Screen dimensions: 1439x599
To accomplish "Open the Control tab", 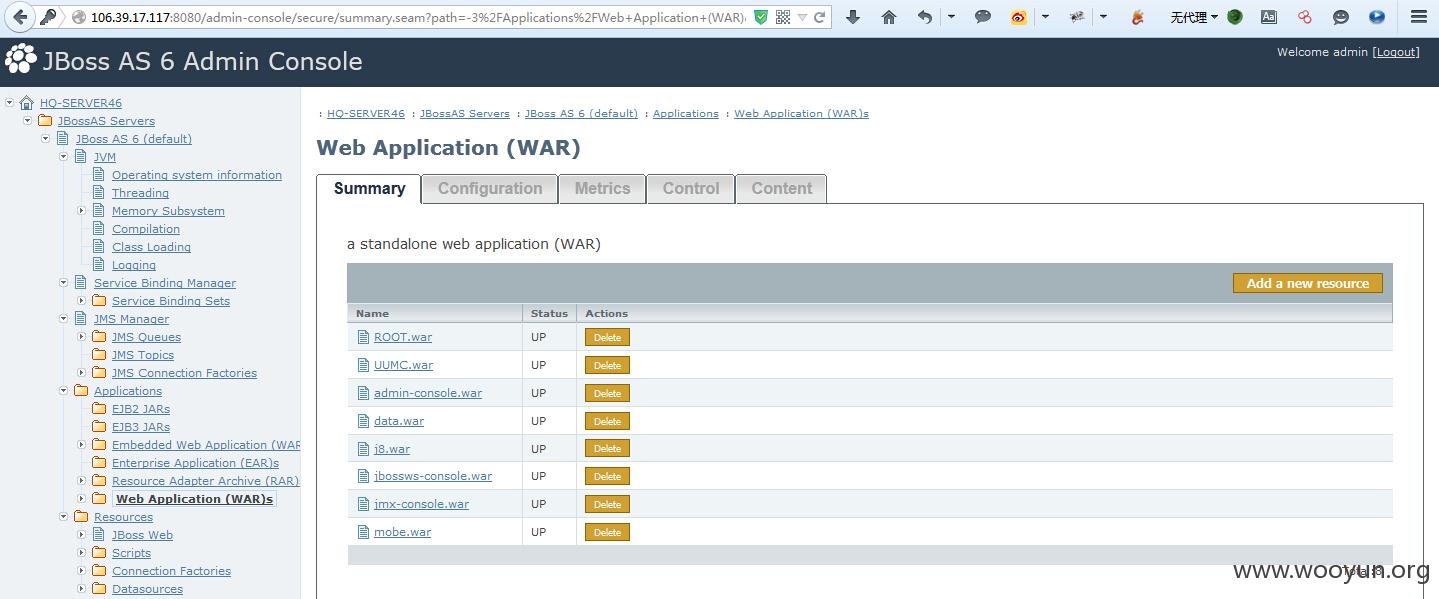I will click(x=691, y=188).
